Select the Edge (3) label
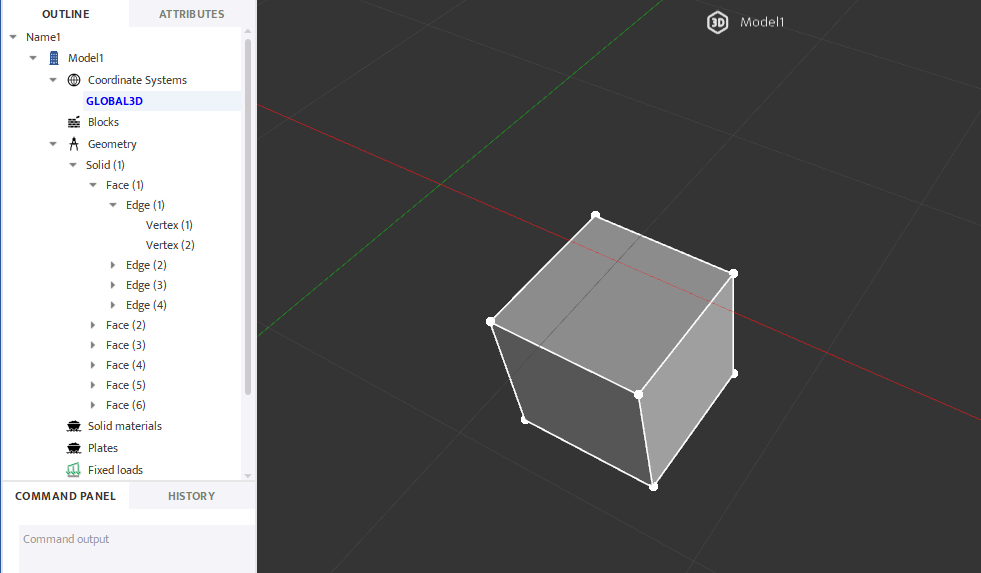This screenshot has height=573, width=981. [x=146, y=285]
